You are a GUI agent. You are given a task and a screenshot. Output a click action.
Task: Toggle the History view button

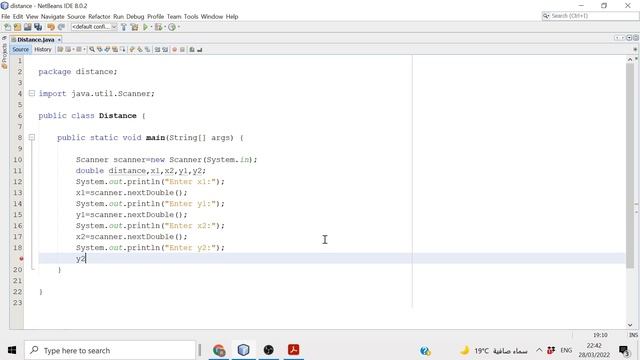point(43,49)
